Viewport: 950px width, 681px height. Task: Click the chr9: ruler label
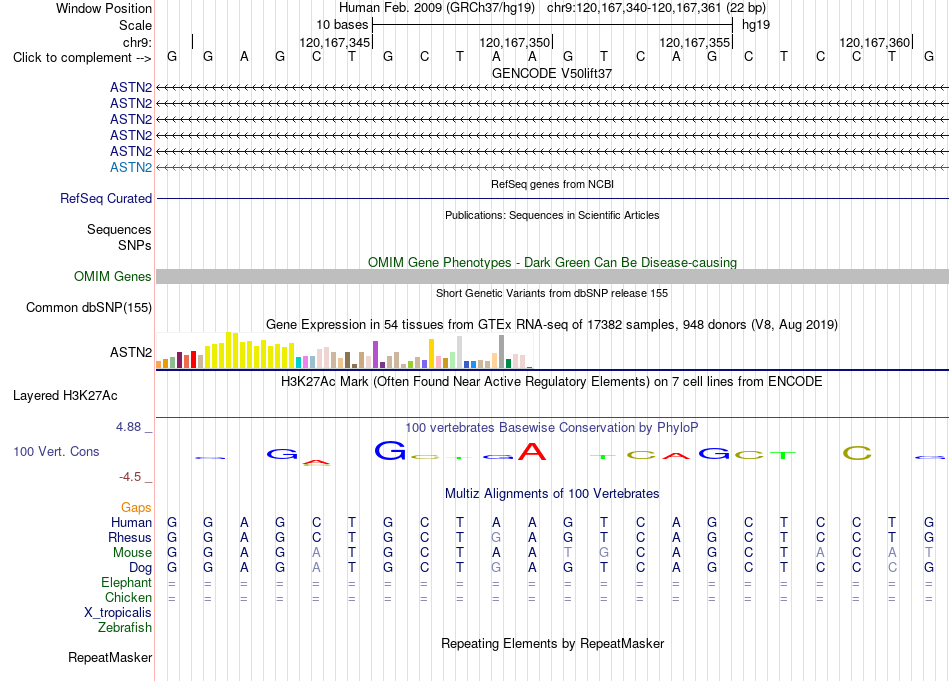coord(138,42)
